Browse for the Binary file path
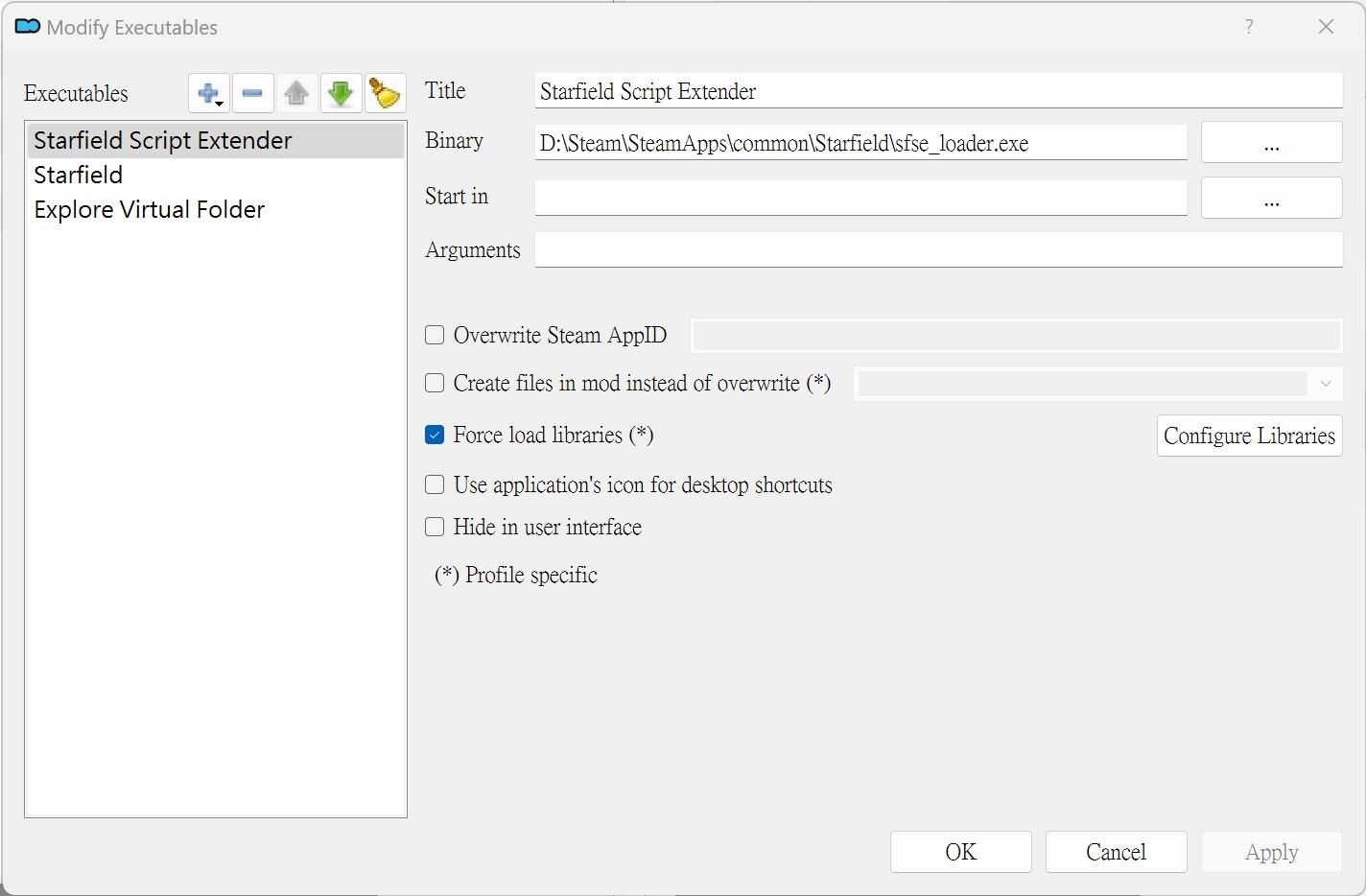Viewport: 1366px width, 896px height. 1271,143
